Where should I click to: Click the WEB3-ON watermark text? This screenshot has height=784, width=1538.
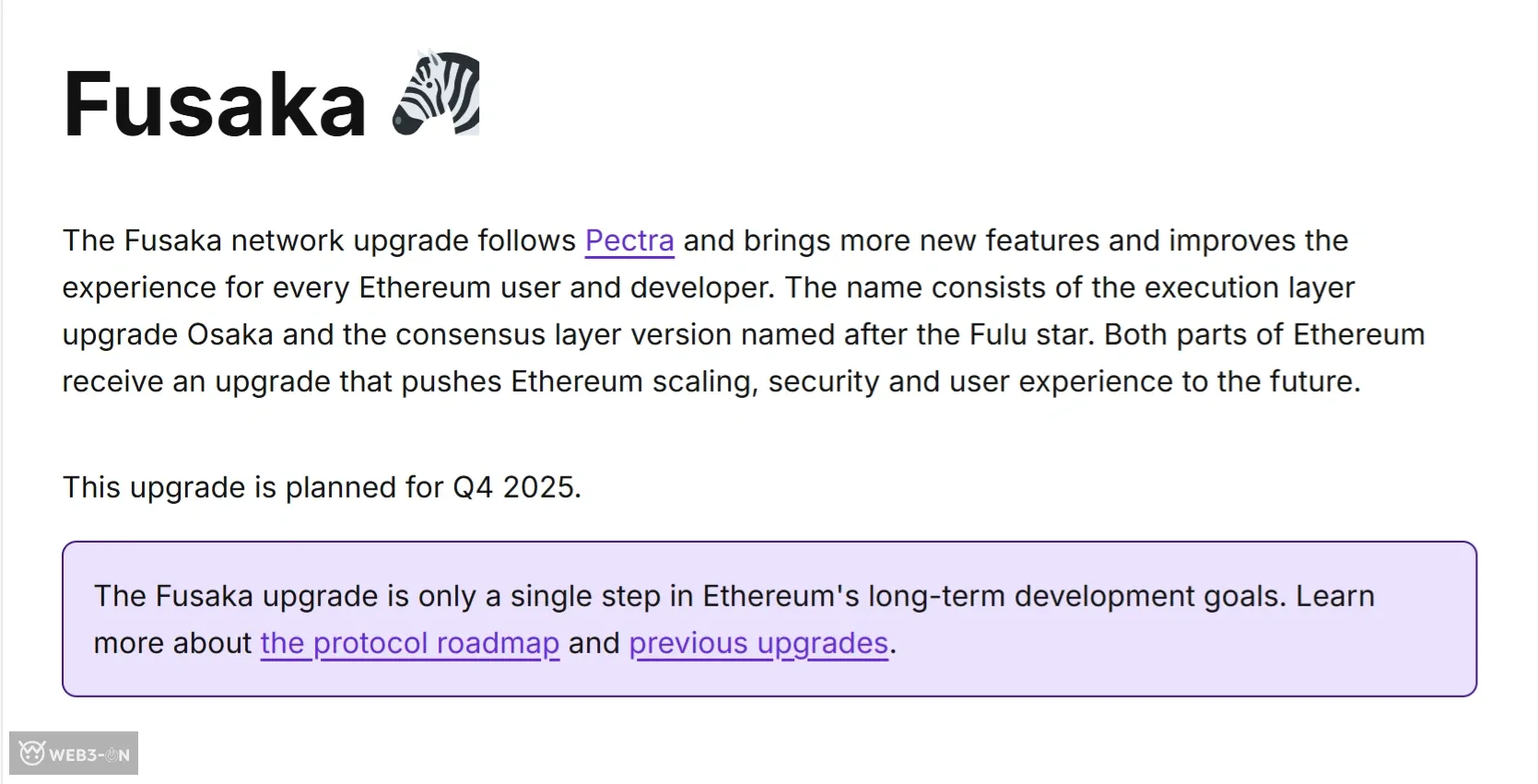[x=88, y=755]
